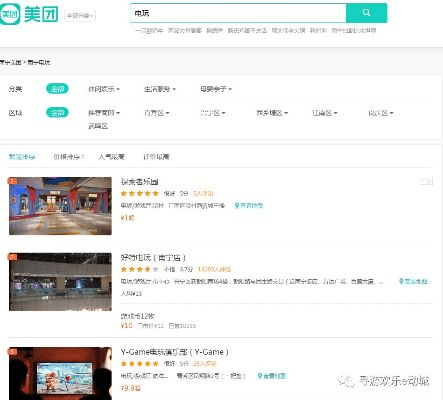Open the review count of 好特电玩
Viewport: 443px width, 400px height.
pyautogui.click(x=214, y=269)
